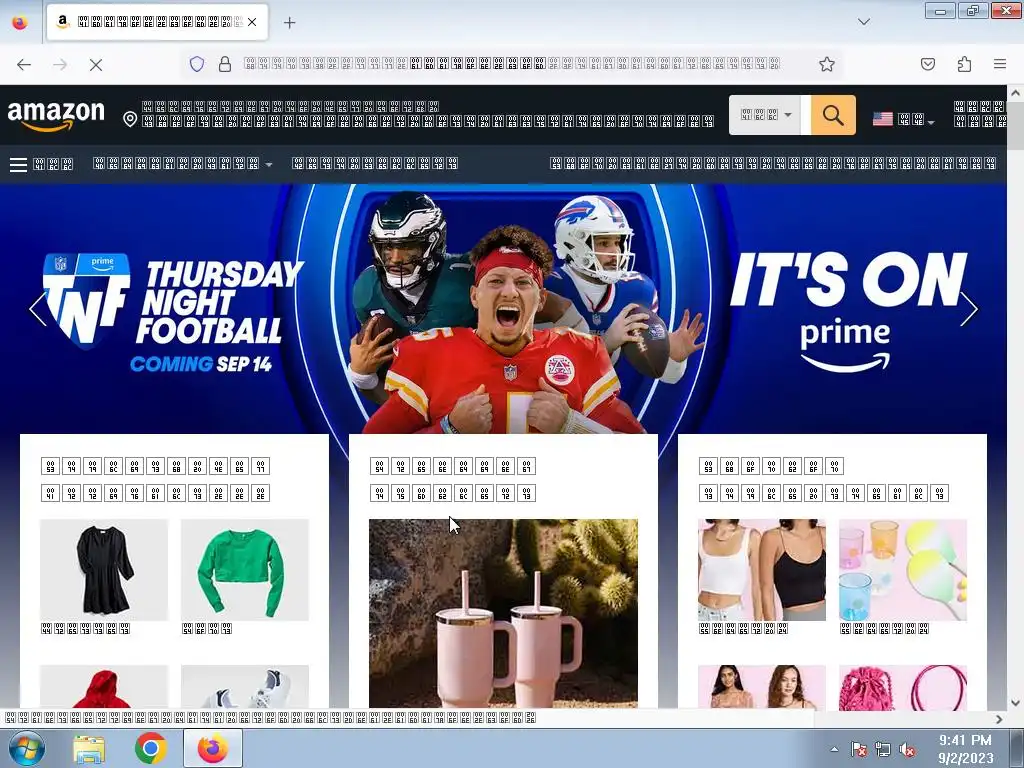This screenshot has height=768, width=1024.
Task: Click the Amazon logo
Action: [56, 116]
